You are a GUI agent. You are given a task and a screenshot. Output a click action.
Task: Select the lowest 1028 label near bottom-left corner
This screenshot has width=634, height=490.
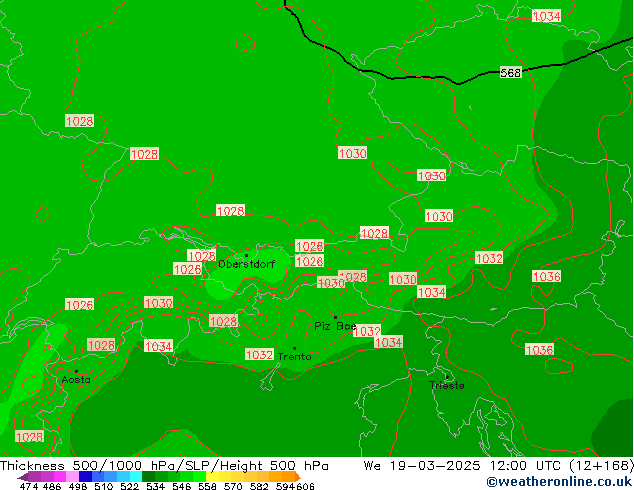[x=30, y=437]
